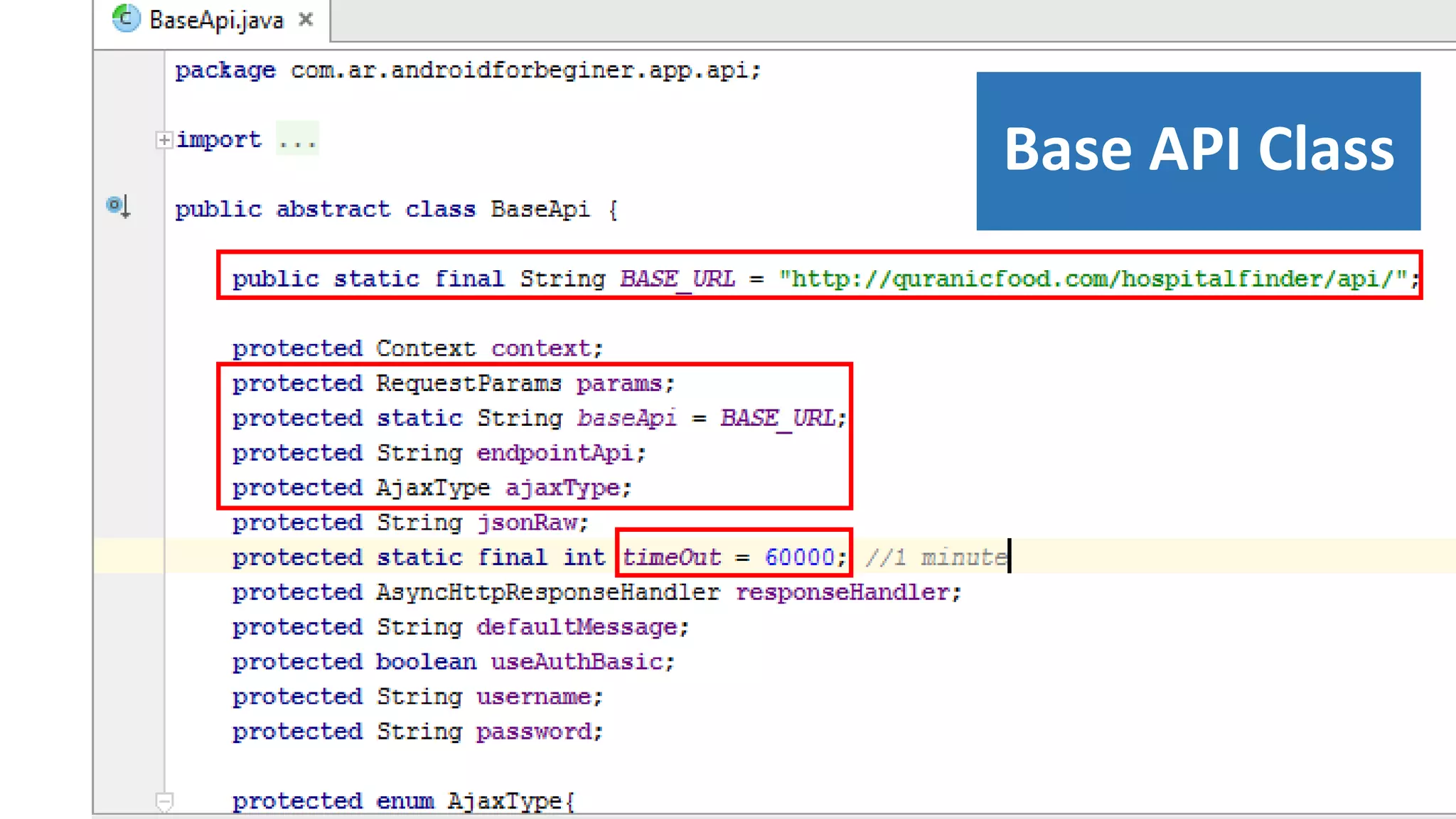Click the implementations gutter icon beside BaseApi class
Screen dimensions: 1456x819
pyautogui.click(x=118, y=206)
